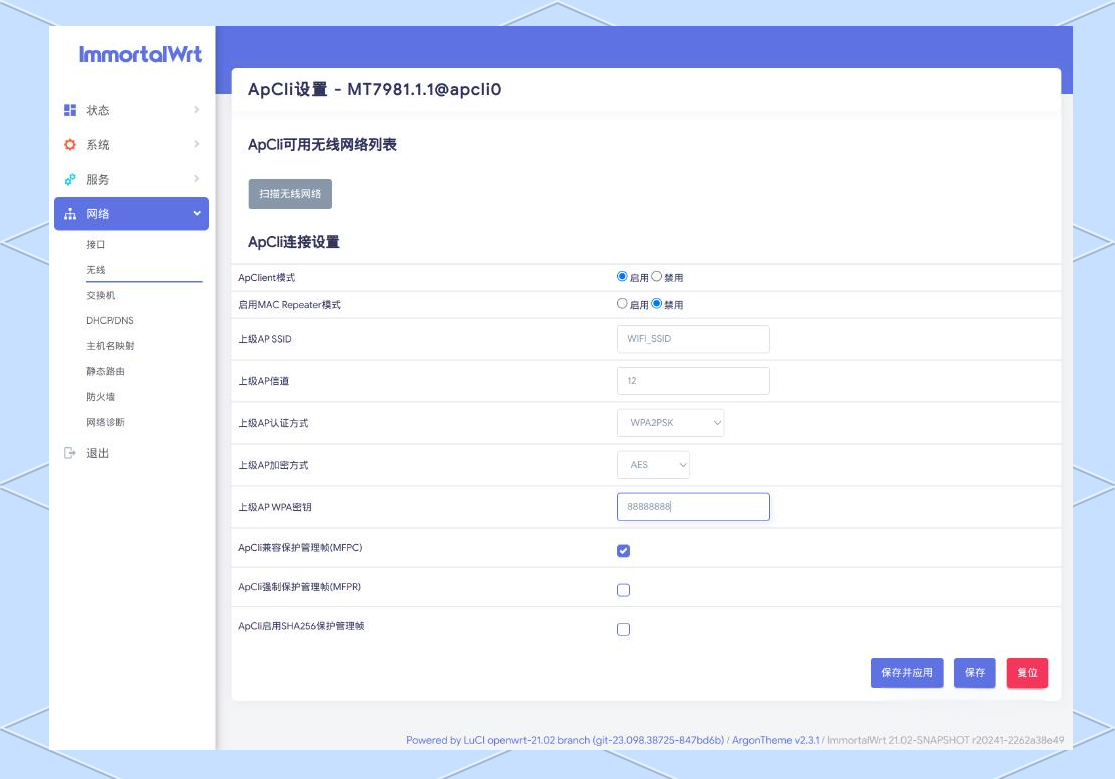
Task: Click the services molecule icon beside 服务
Action: tap(68, 179)
